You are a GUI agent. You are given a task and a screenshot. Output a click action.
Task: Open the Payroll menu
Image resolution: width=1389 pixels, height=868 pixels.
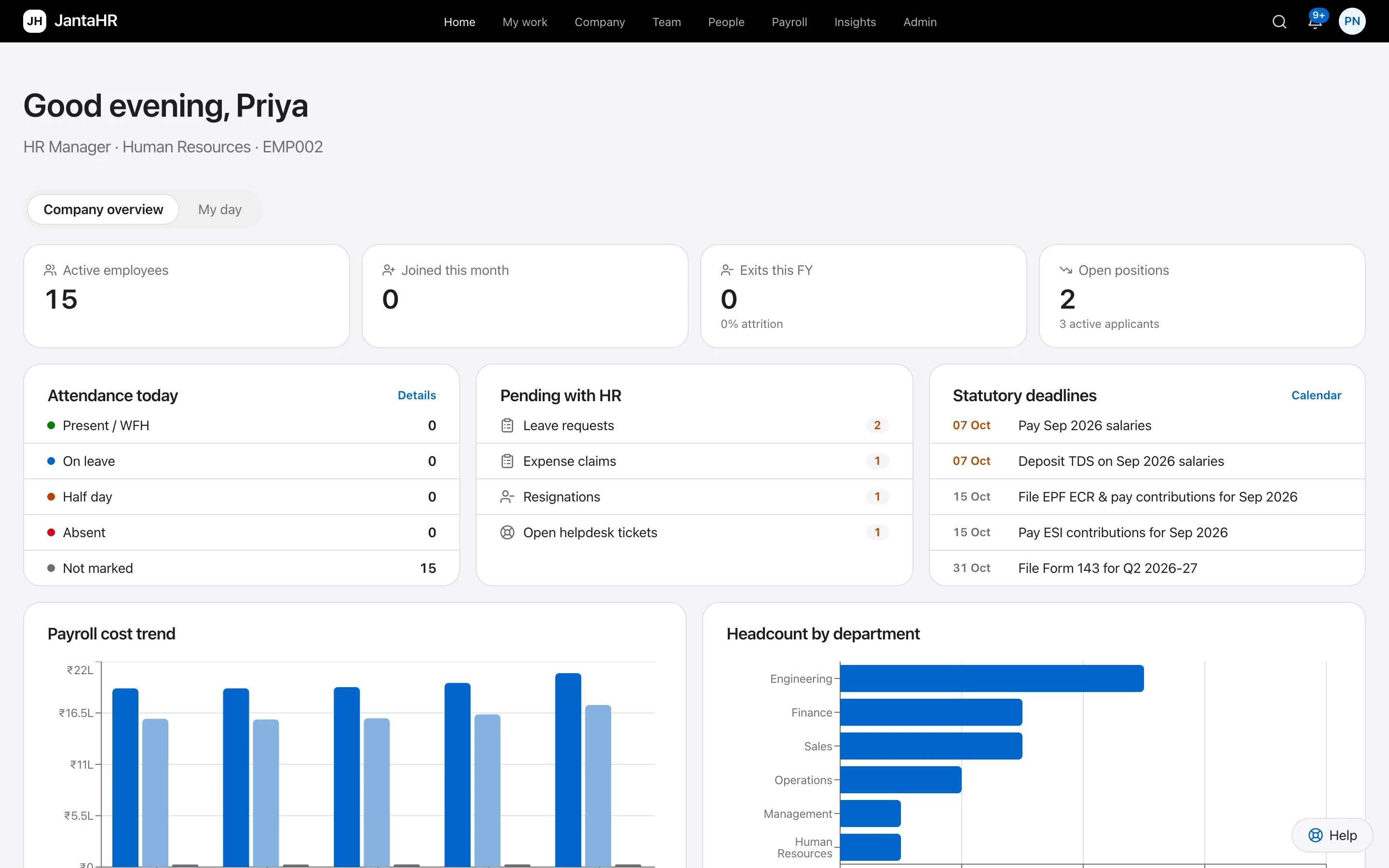(789, 22)
